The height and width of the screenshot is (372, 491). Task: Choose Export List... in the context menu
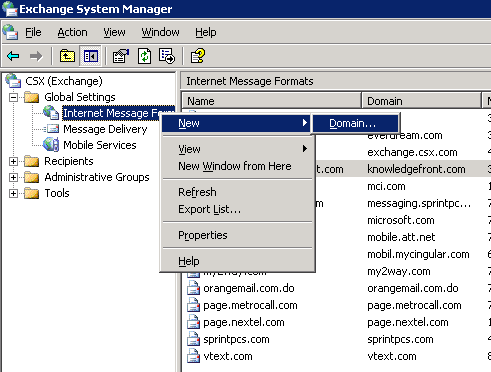(237, 209)
